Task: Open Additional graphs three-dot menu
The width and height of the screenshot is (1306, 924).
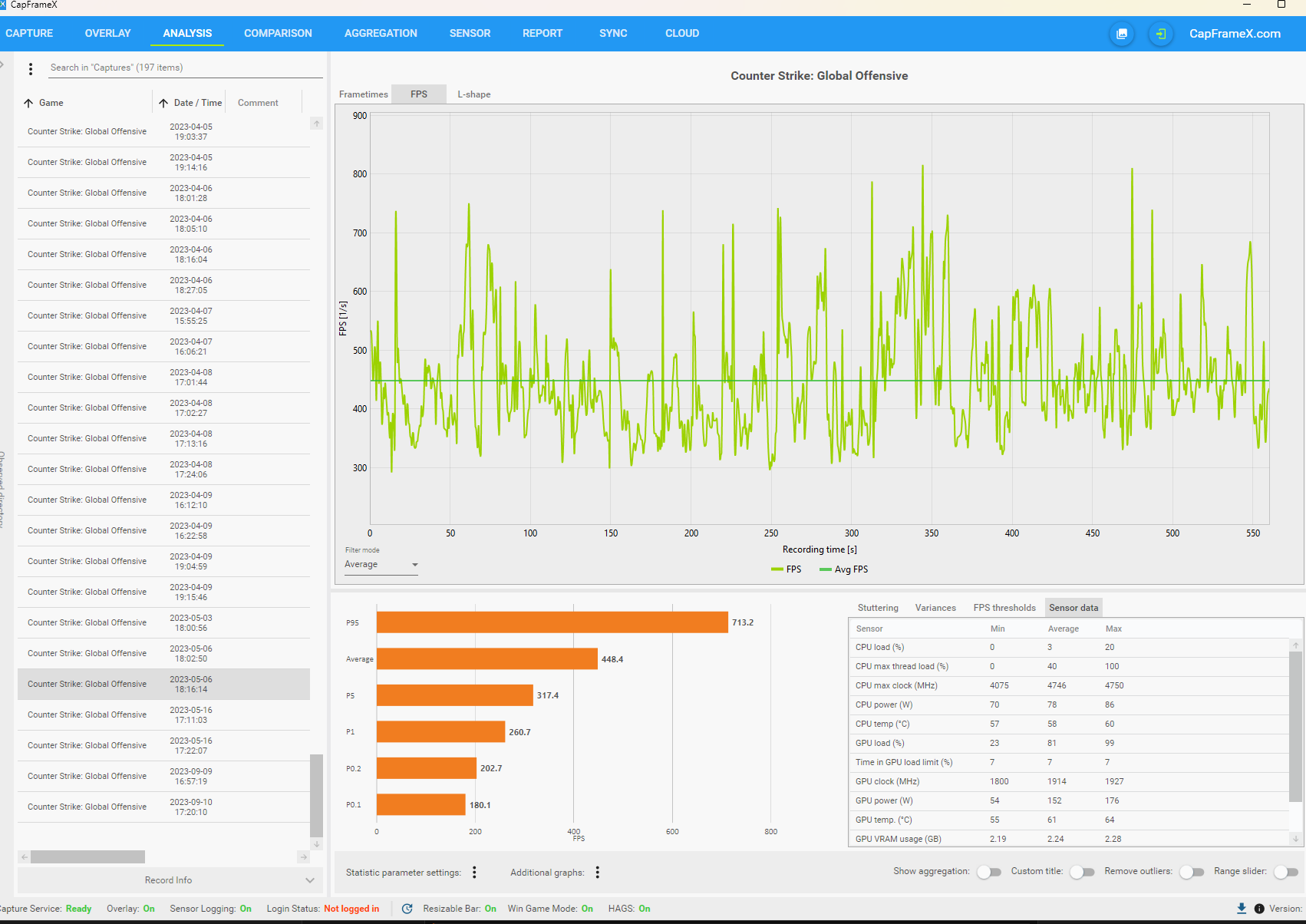Action: tap(597, 873)
